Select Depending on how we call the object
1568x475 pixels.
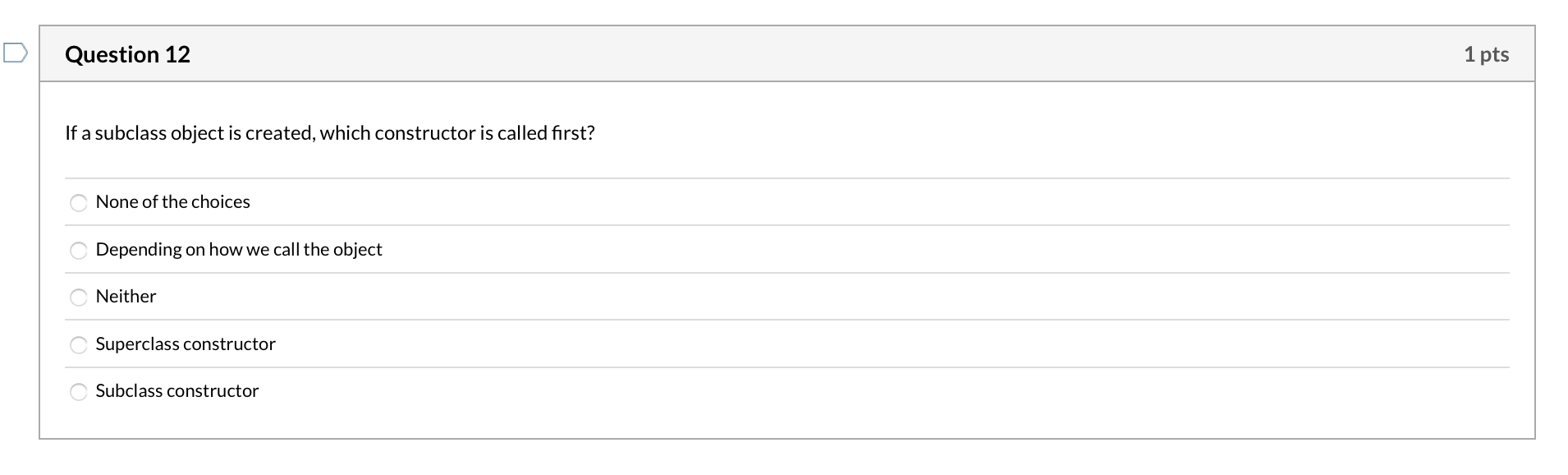pyautogui.click(x=79, y=250)
